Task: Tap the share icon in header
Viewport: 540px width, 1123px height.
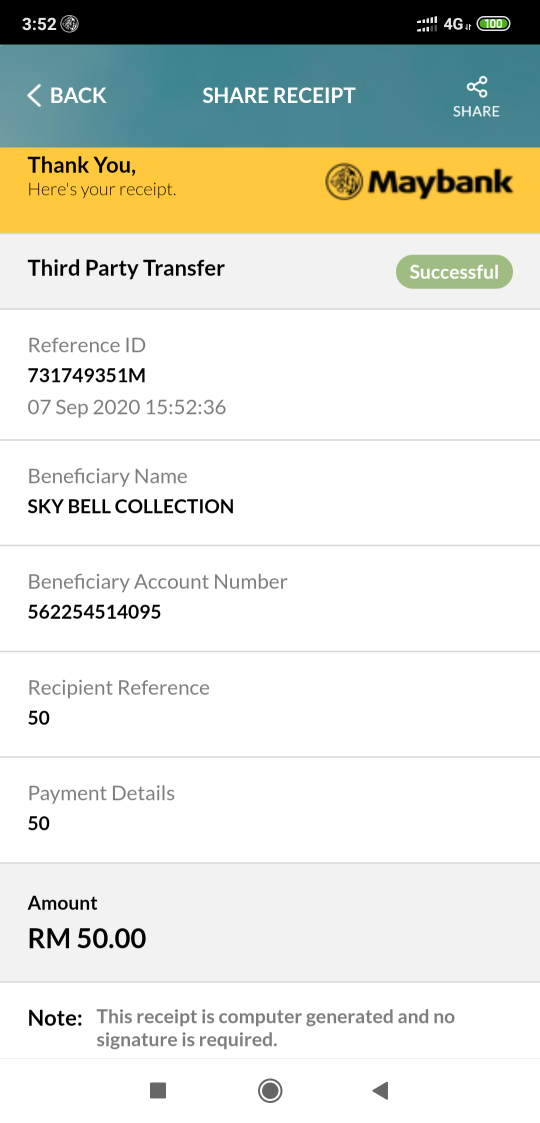Action: click(476, 87)
